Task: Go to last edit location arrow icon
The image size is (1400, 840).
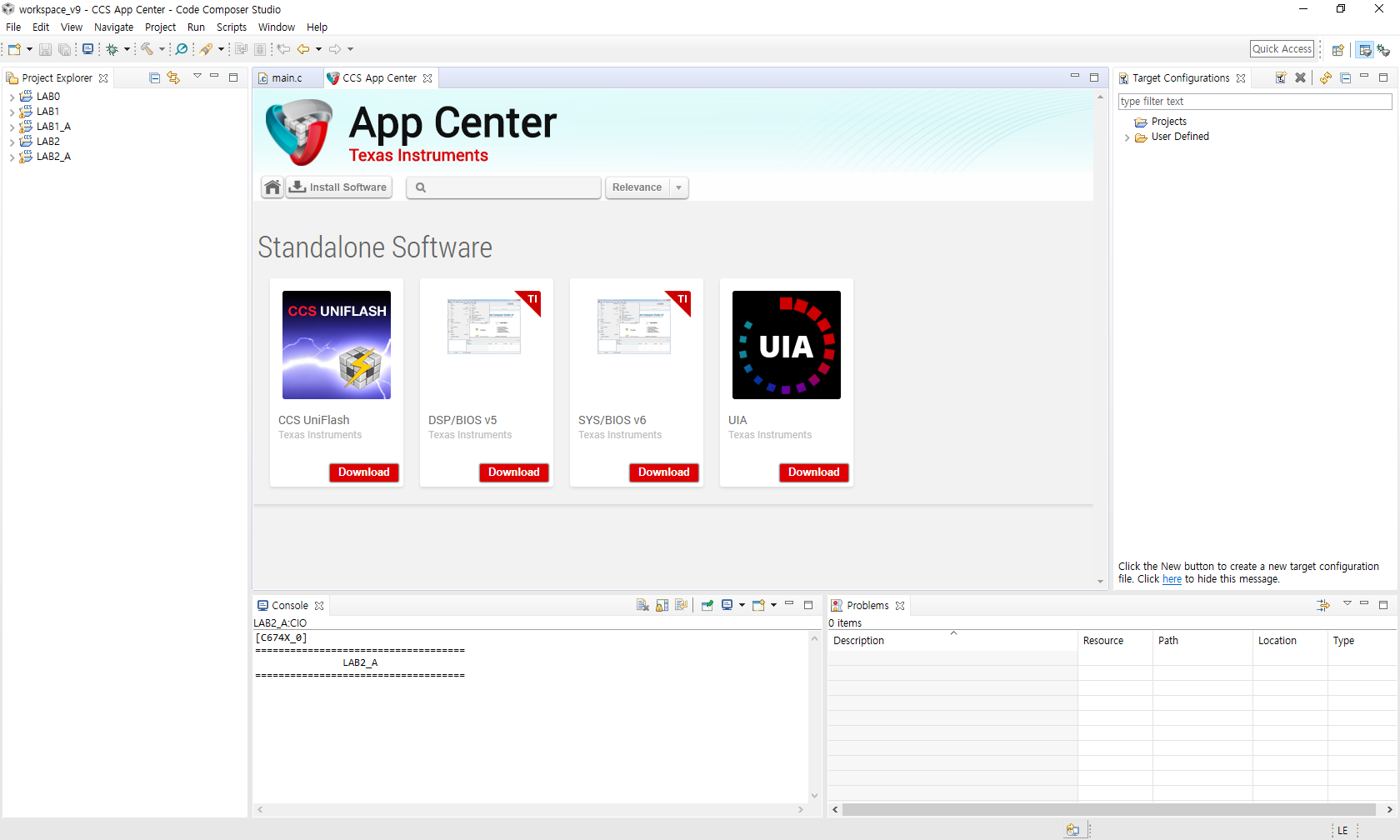Action: click(x=283, y=49)
